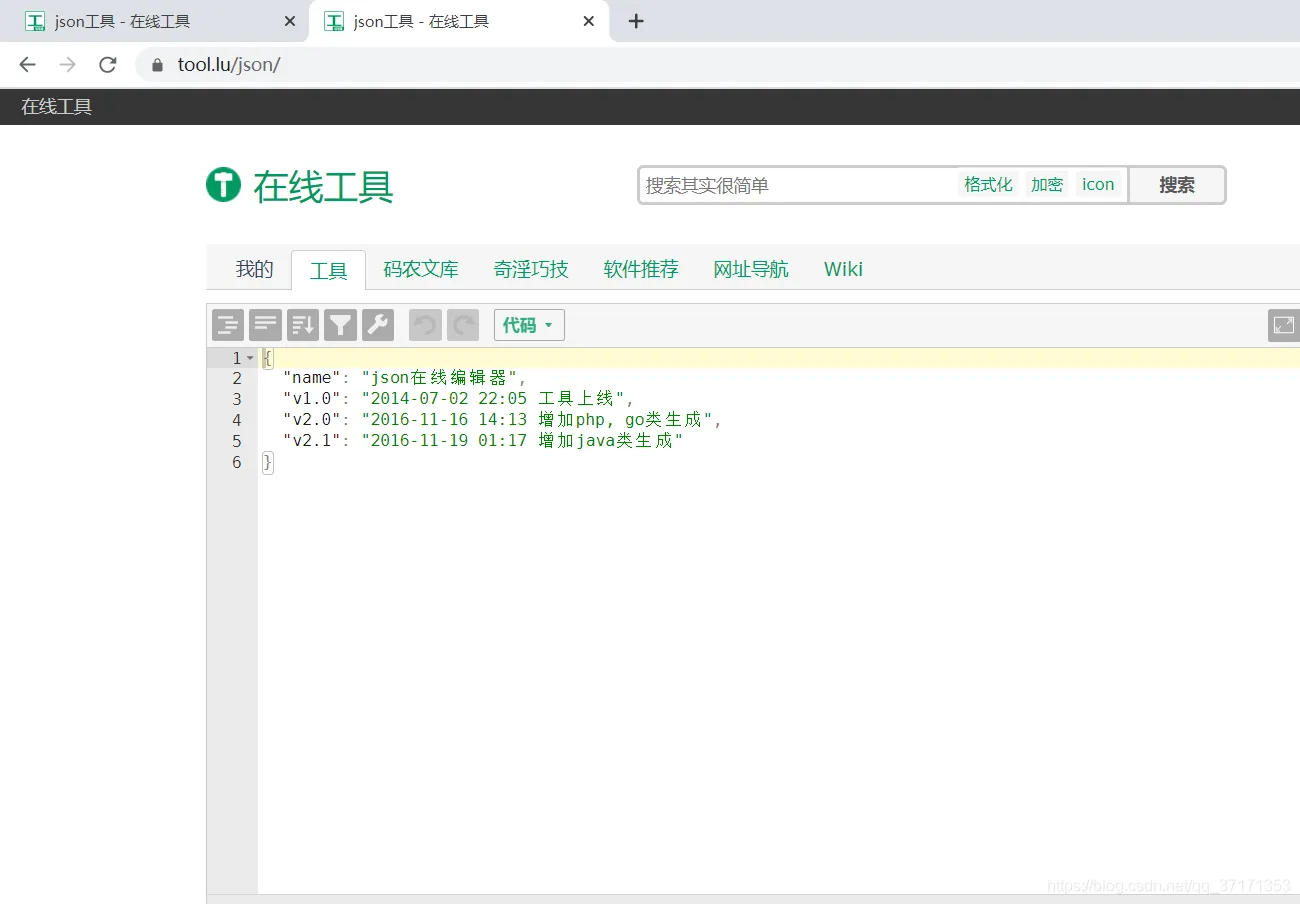
Task: Go back with browser back arrow
Action: click(x=27, y=65)
